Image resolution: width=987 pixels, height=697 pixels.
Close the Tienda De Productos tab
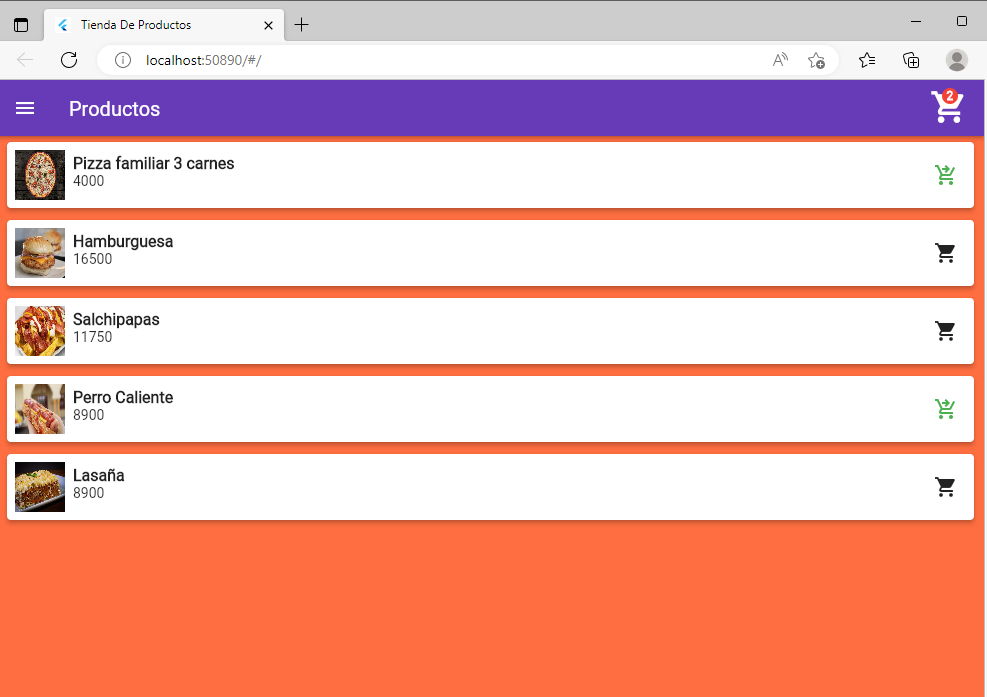tap(268, 25)
